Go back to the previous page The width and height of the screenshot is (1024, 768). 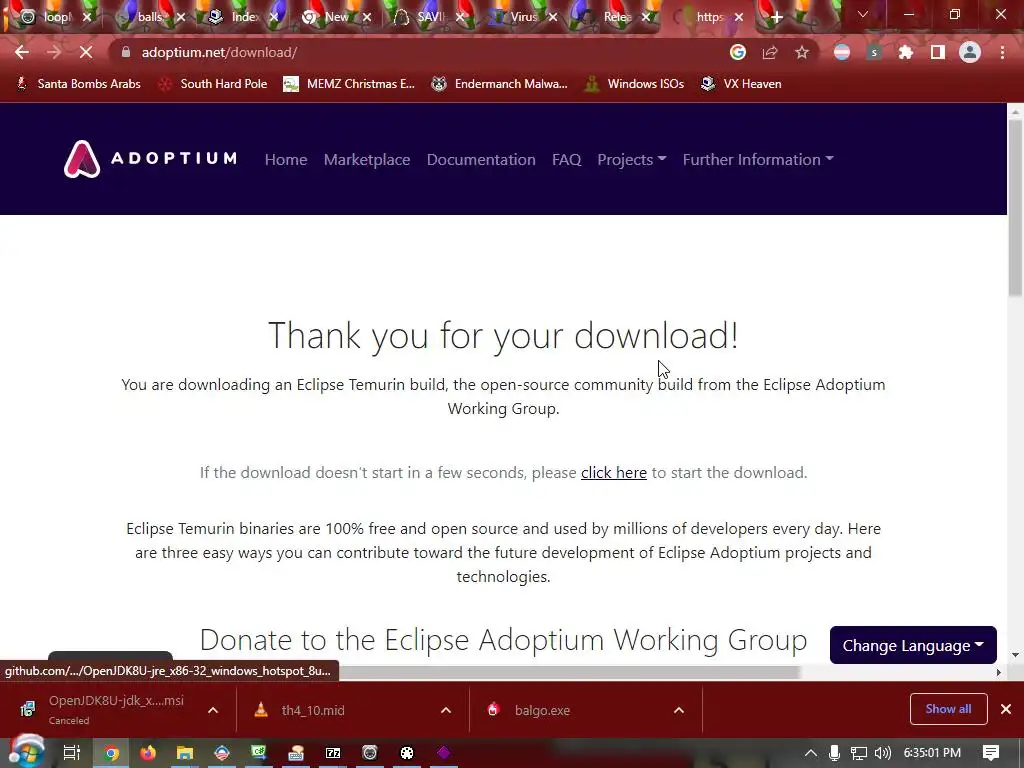pyautogui.click(x=22, y=52)
